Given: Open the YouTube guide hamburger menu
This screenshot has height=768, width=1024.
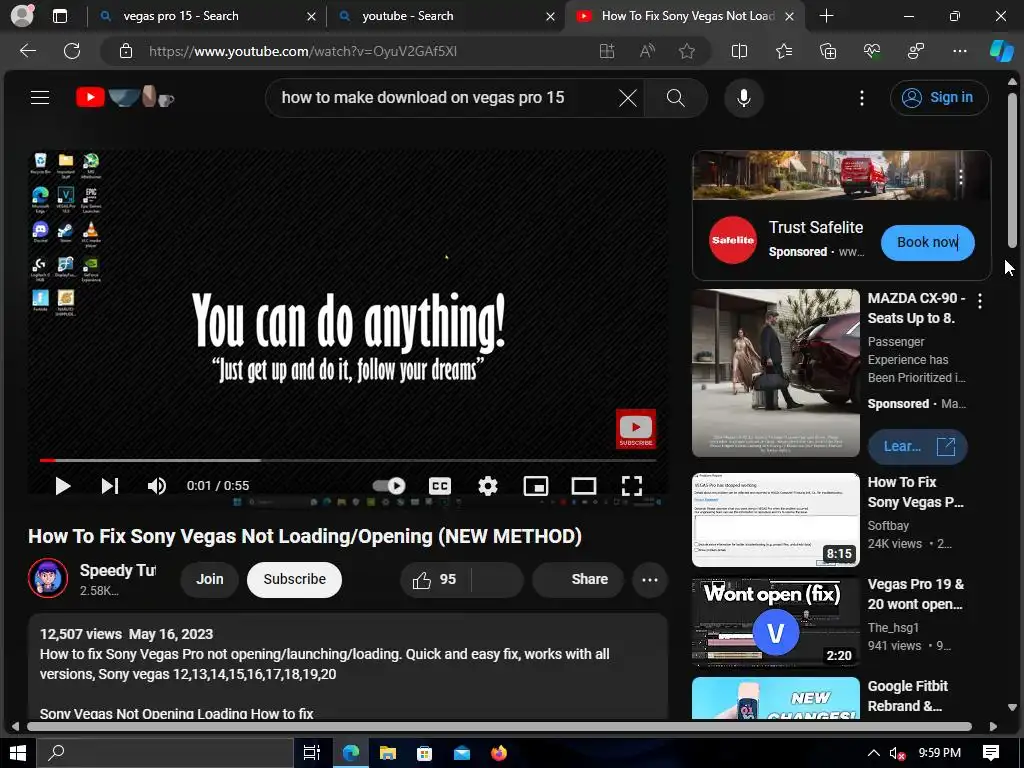Looking at the screenshot, I should point(40,97).
